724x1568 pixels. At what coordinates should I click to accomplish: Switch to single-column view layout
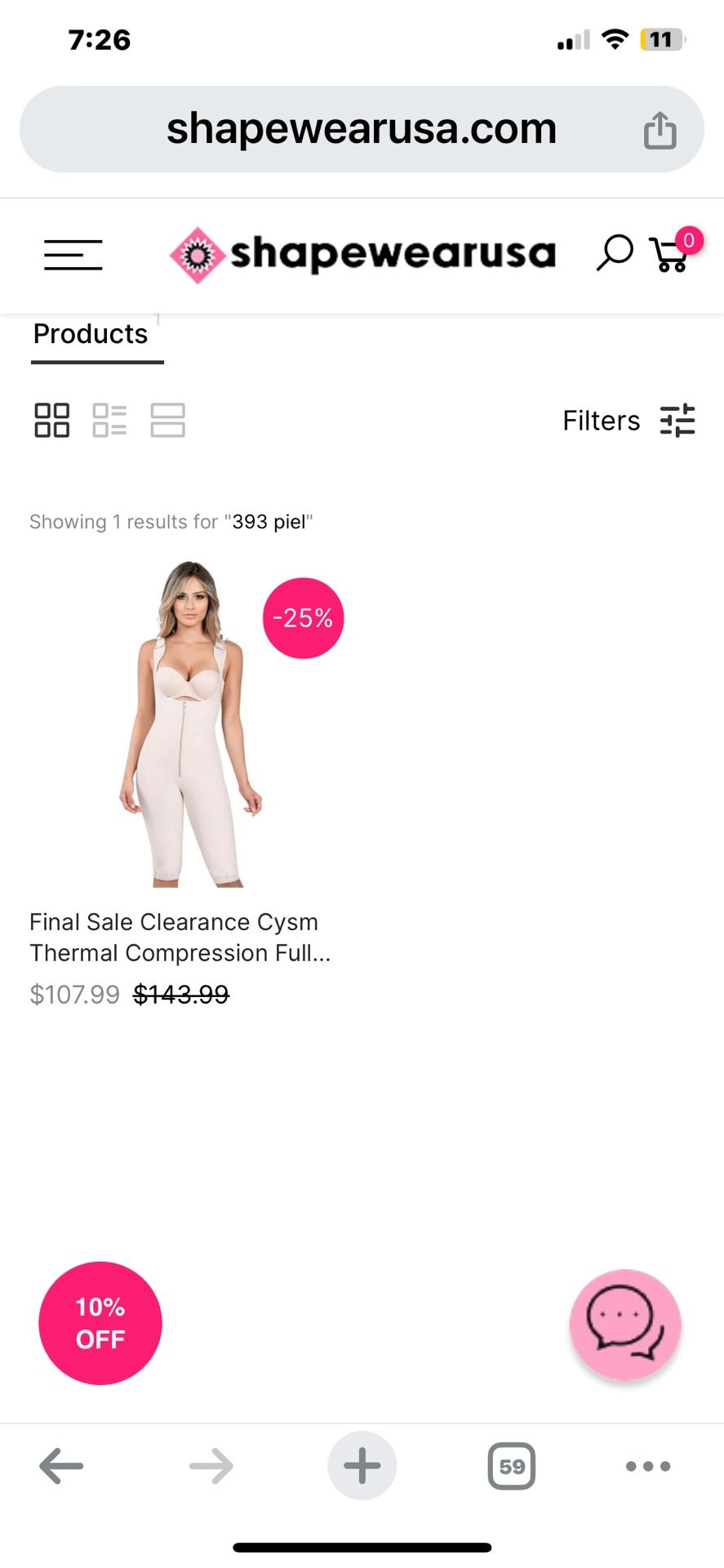(168, 420)
